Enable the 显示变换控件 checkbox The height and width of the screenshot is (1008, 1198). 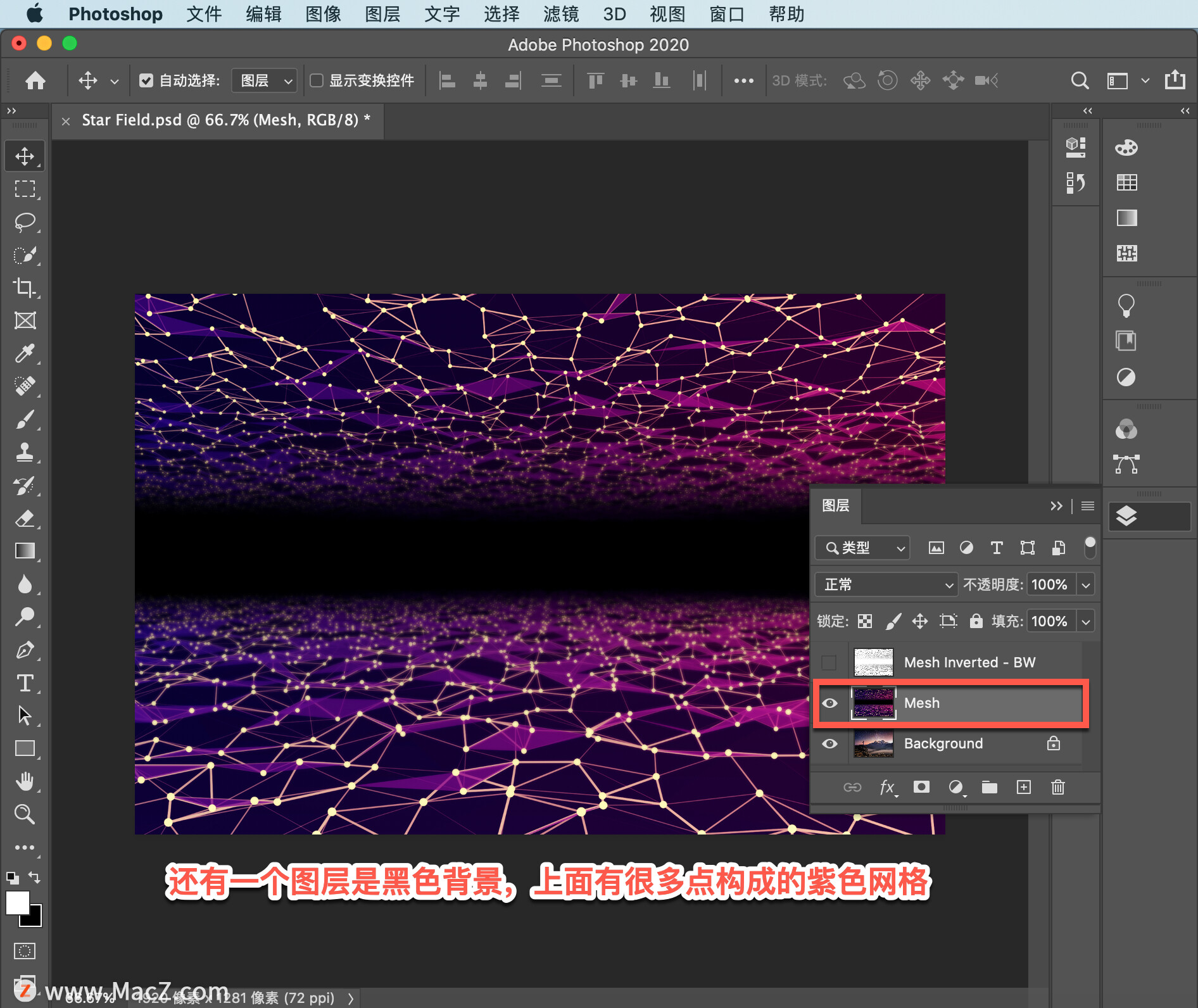(317, 80)
